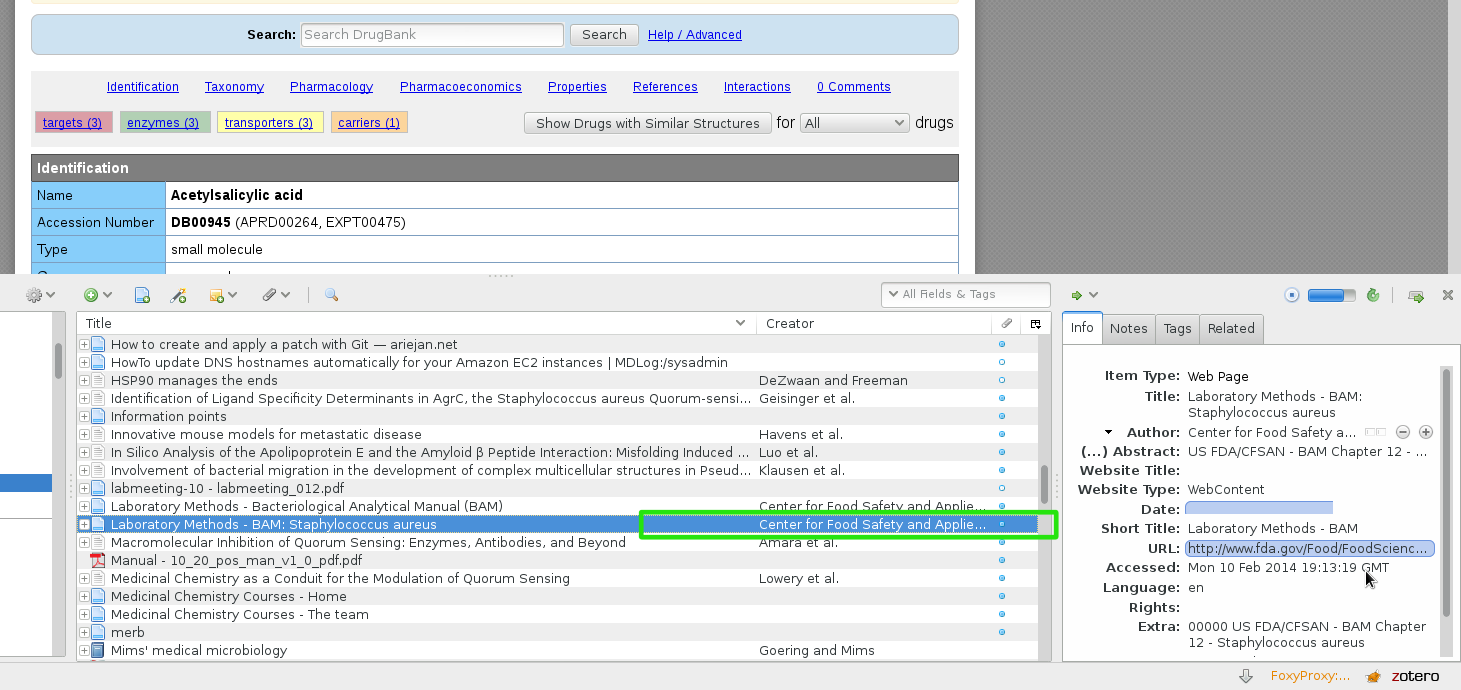Add another author with the plus button

tap(1426, 432)
